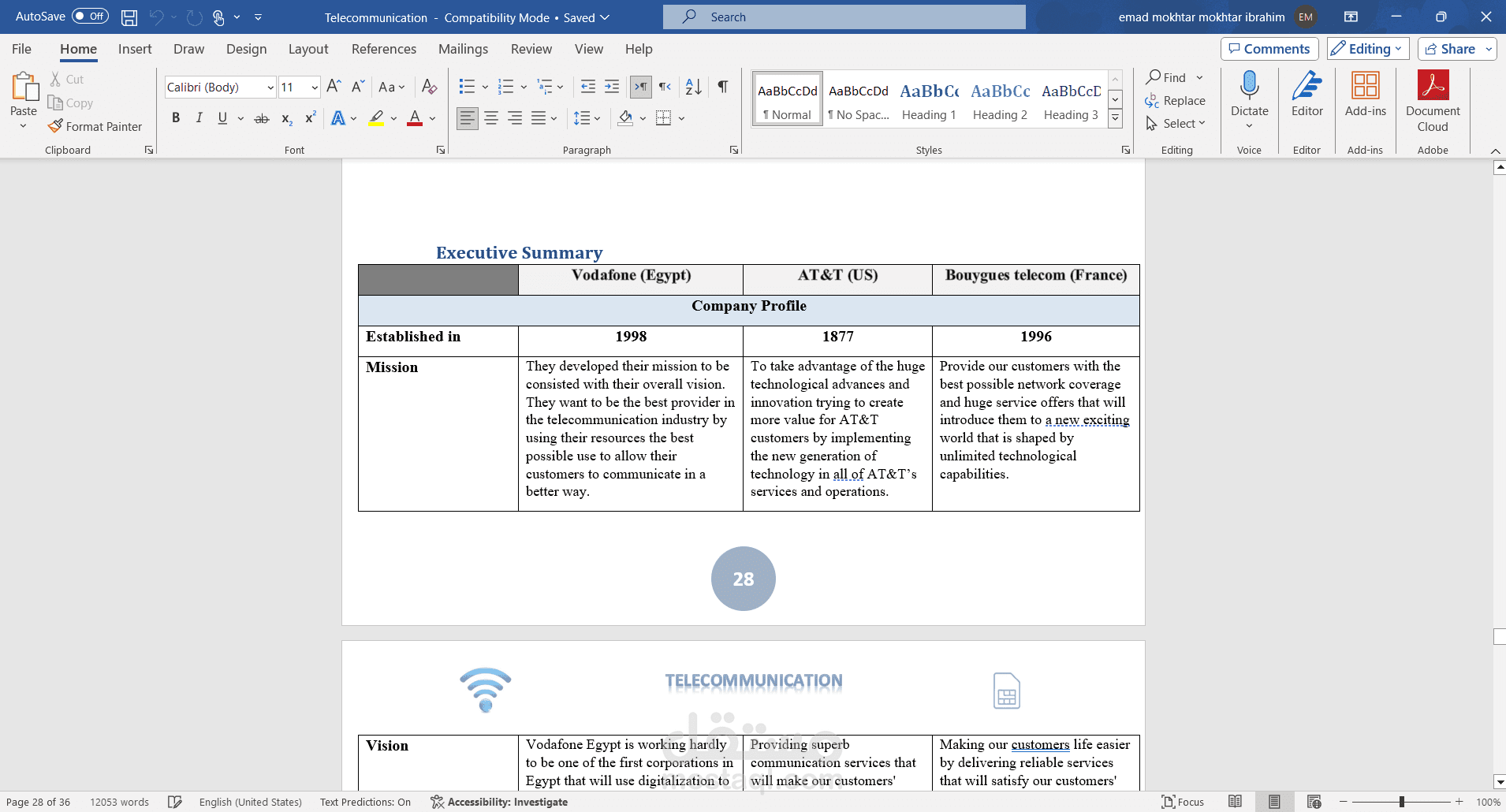Image resolution: width=1506 pixels, height=812 pixels.
Task: Toggle Print Layout view
Action: (x=1274, y=802)
